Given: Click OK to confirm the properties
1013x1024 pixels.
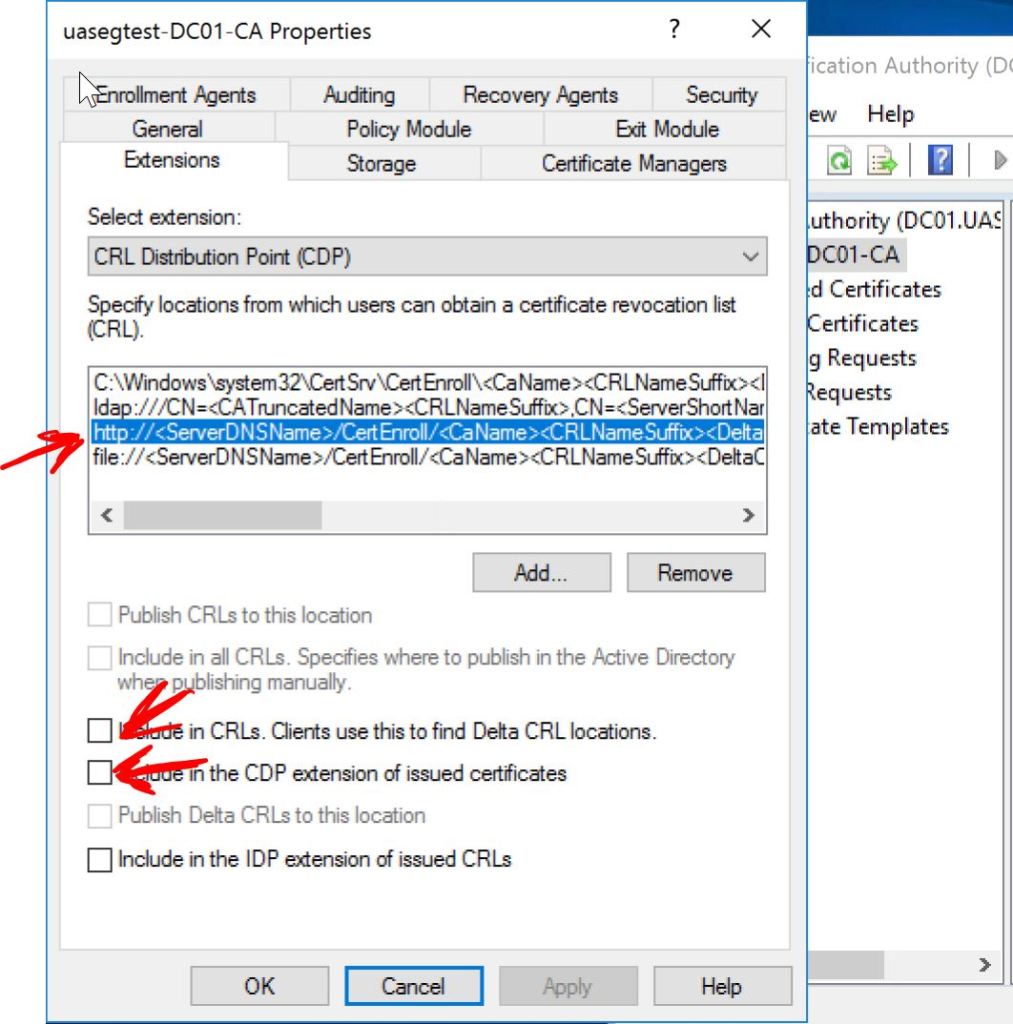Looking at the screenshot, I should tap(259, 986).
